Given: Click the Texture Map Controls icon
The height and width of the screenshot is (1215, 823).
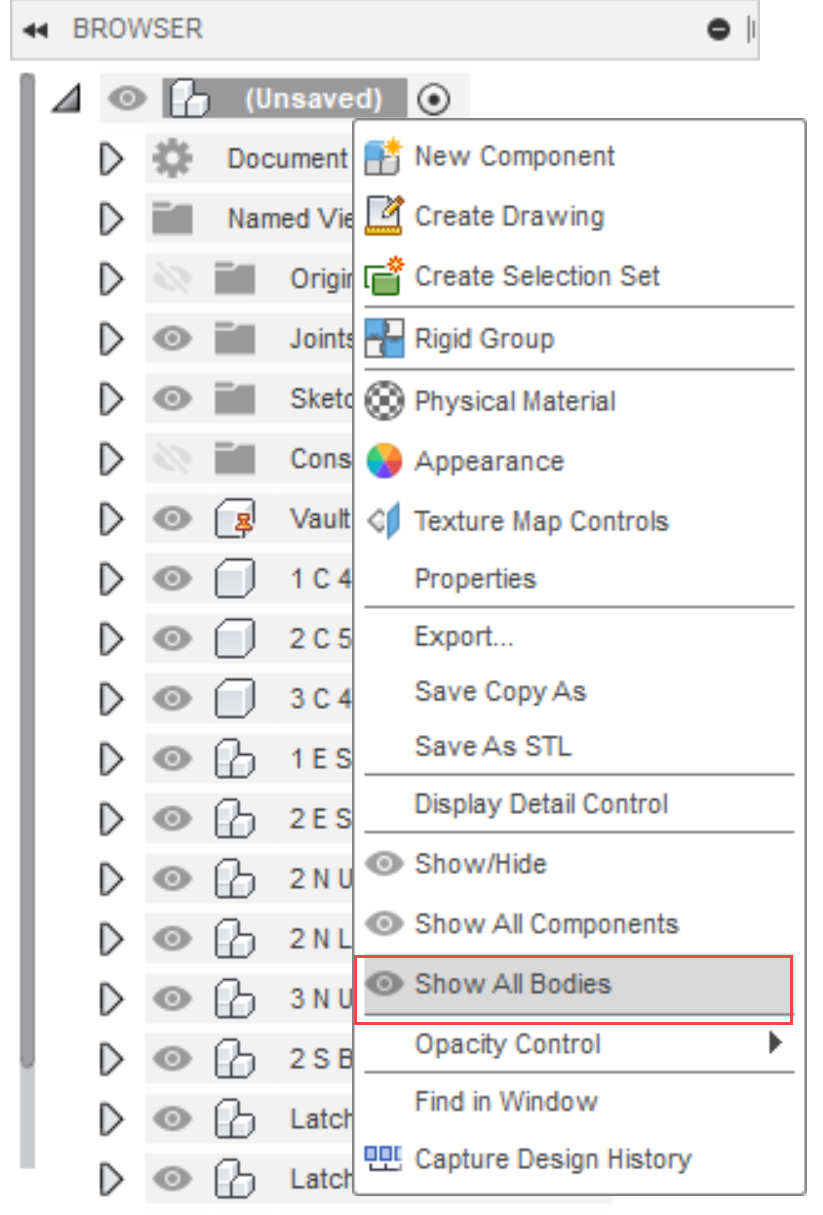Looking at the screenshot, I should point(384,521).
